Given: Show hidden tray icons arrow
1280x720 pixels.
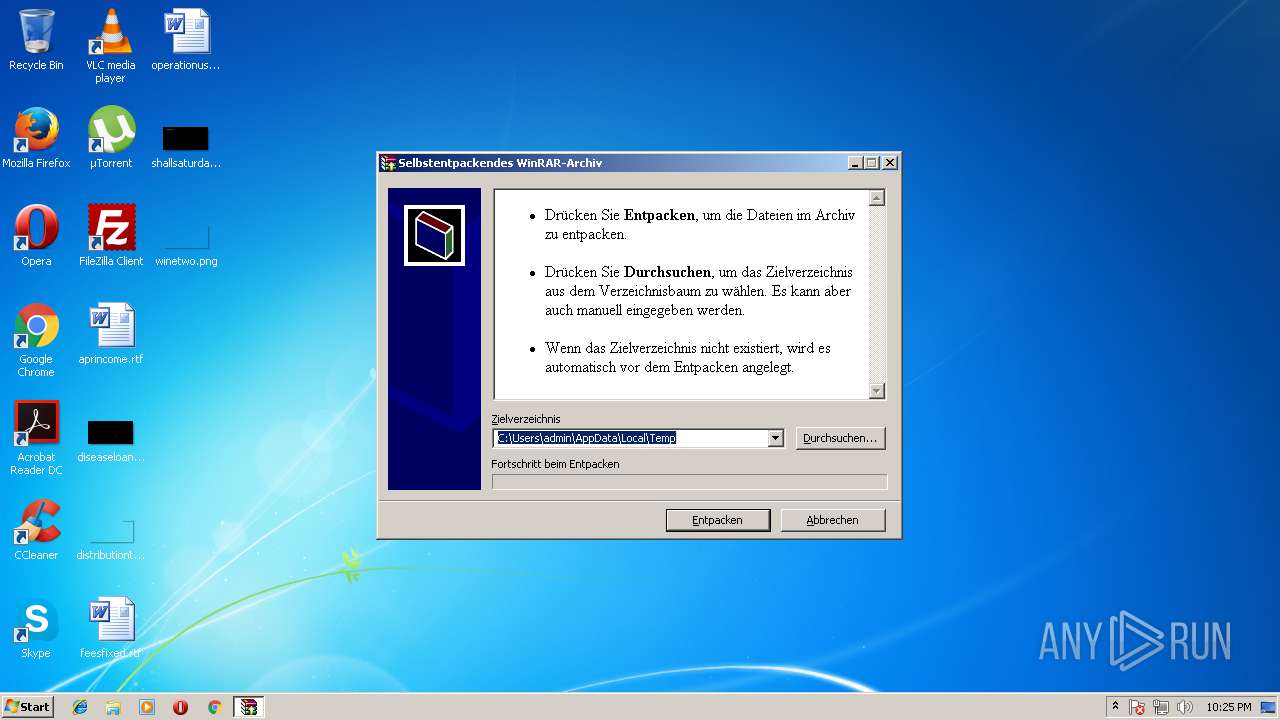Looking at the screenshot, I should (x=1115, y=706).
